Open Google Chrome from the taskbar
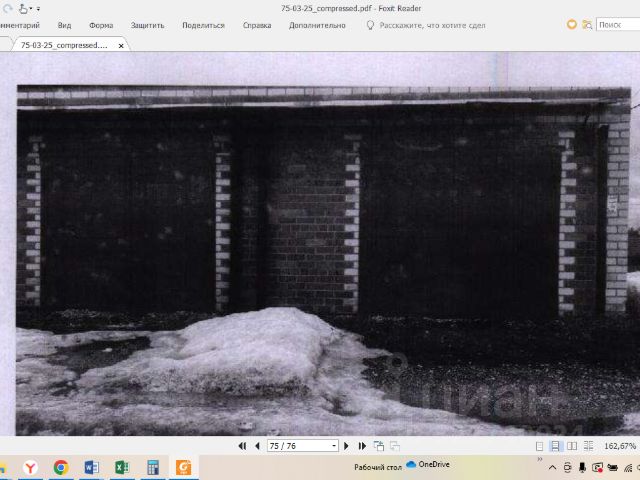 [61, 467]
